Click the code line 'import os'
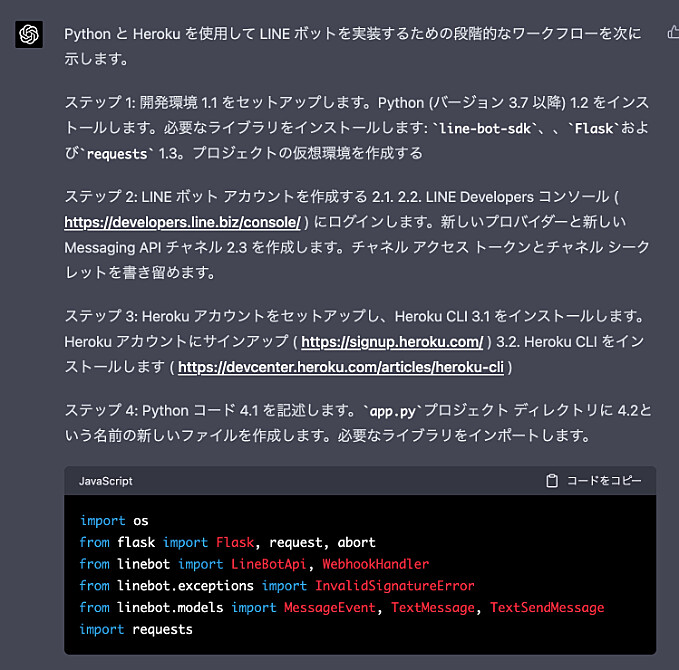Screen dimensions: 679x670 (114, 521)
